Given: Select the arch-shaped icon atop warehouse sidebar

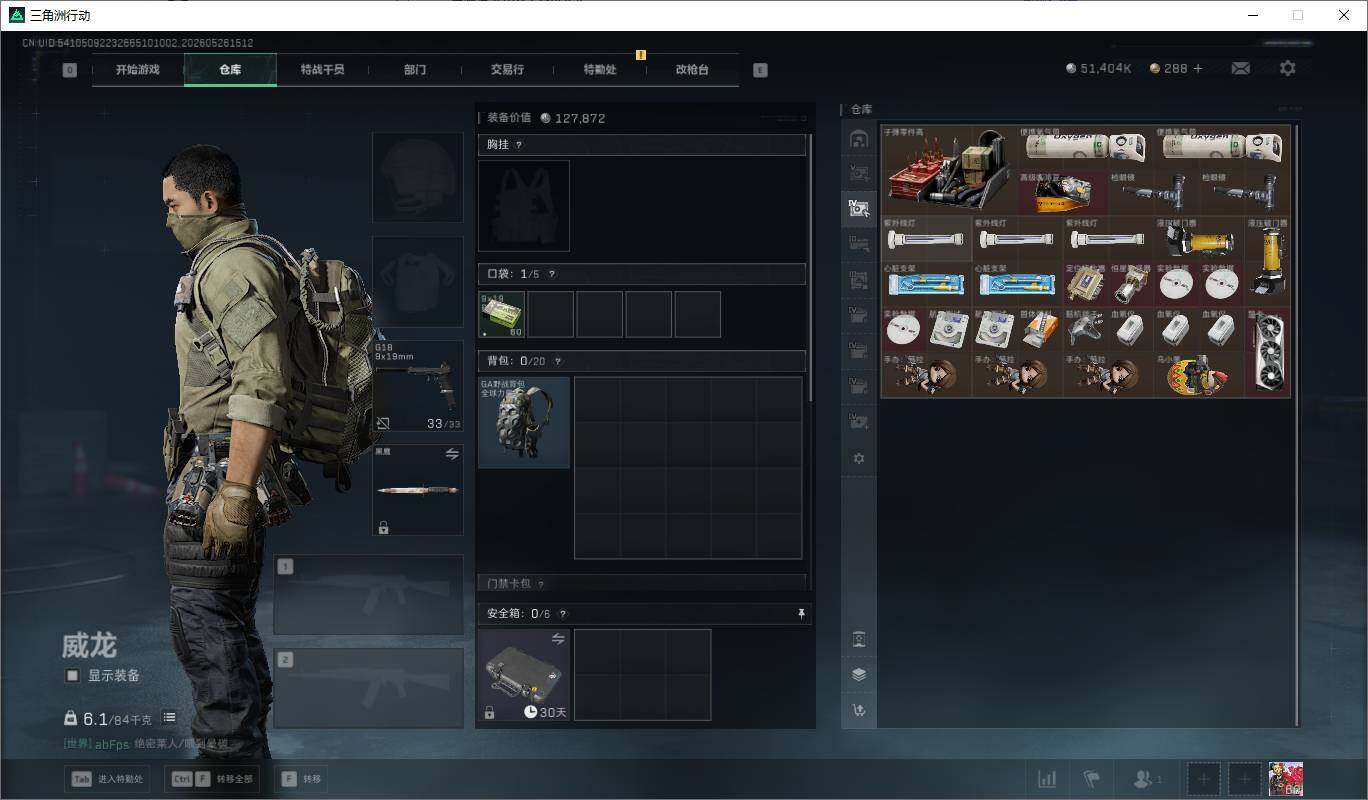Looking at the screenshot, I should pos(858,139).
